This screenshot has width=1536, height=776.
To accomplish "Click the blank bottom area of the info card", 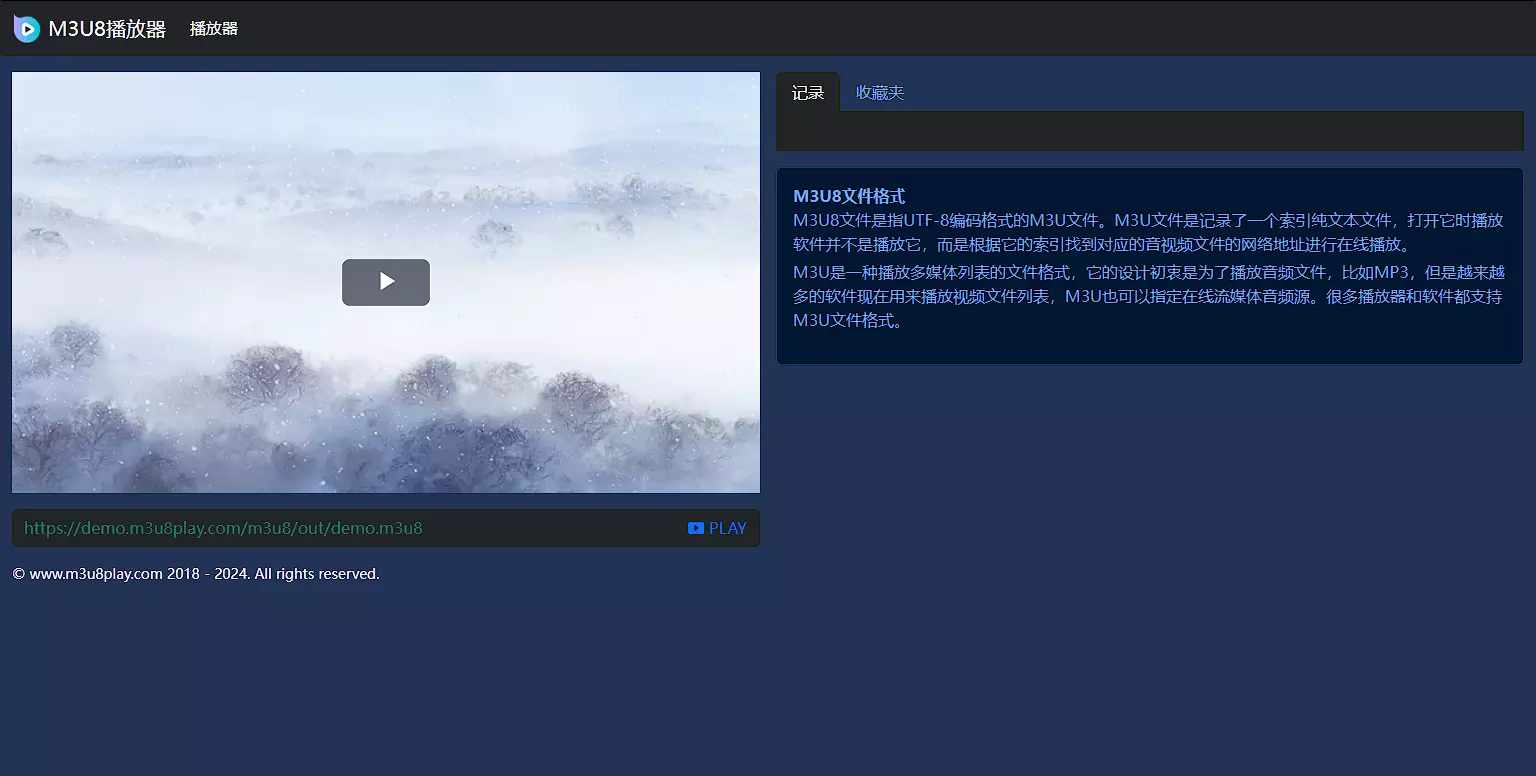I will click(x=1149, y=348).
